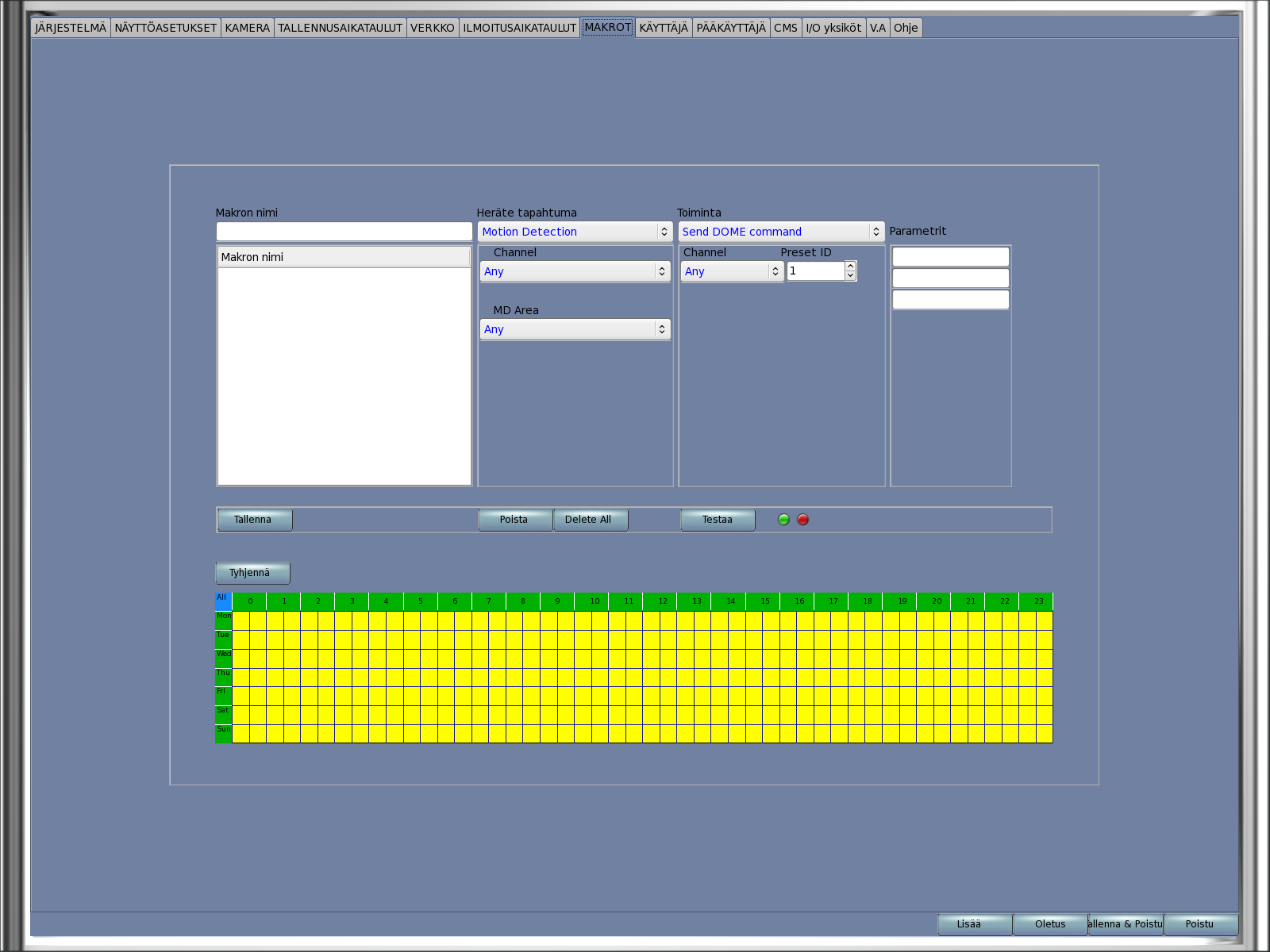Increase the Preset ID value
The width and height of the screenshot is (1270, 952).
(x=850, y=266)
